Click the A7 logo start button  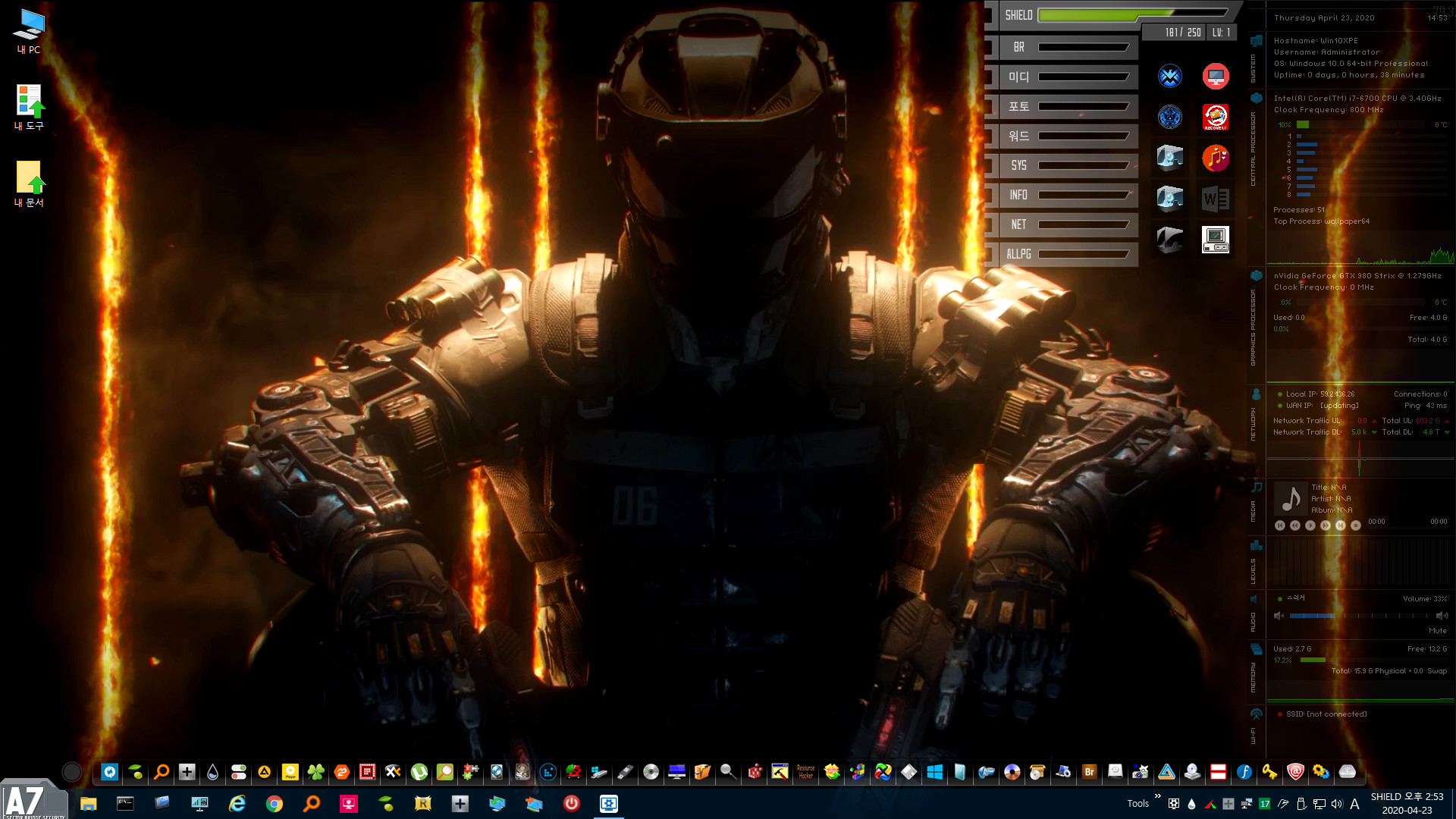point(33,800)
